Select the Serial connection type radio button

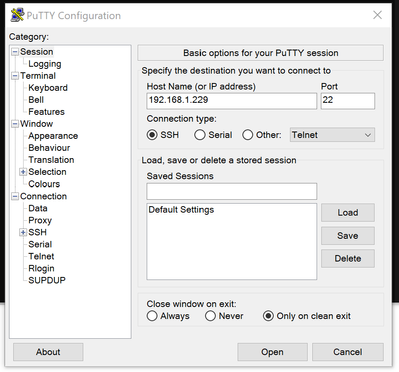(x=200, y=135)
